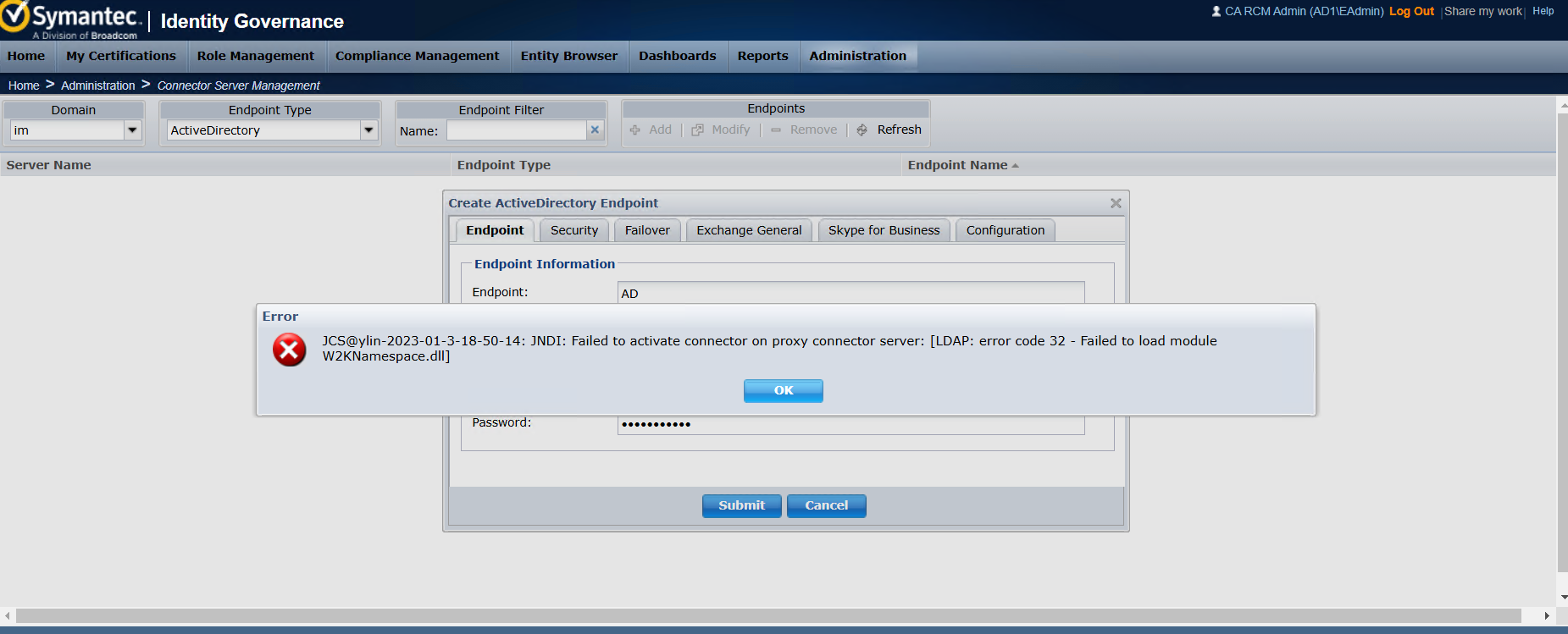This screenshot has width=1568, height=634.
Task: Click the Remove endpoint minus icon
Action: coord(776,130)
